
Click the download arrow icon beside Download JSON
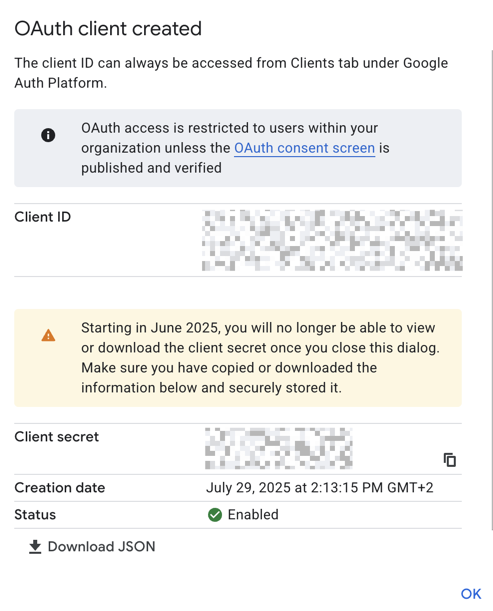35,547
